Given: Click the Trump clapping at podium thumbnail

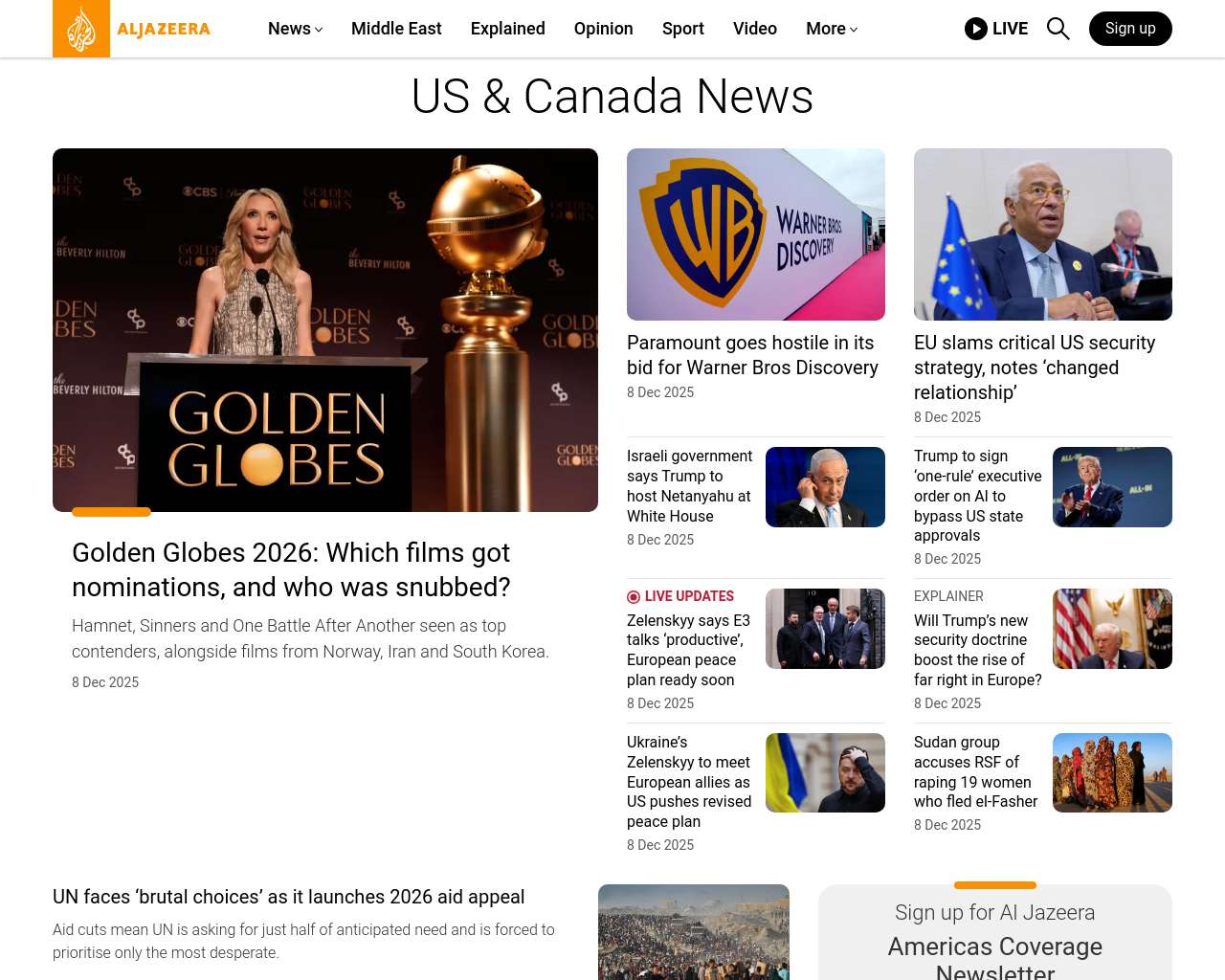Looking at the screenshot, I should 1112,487.
